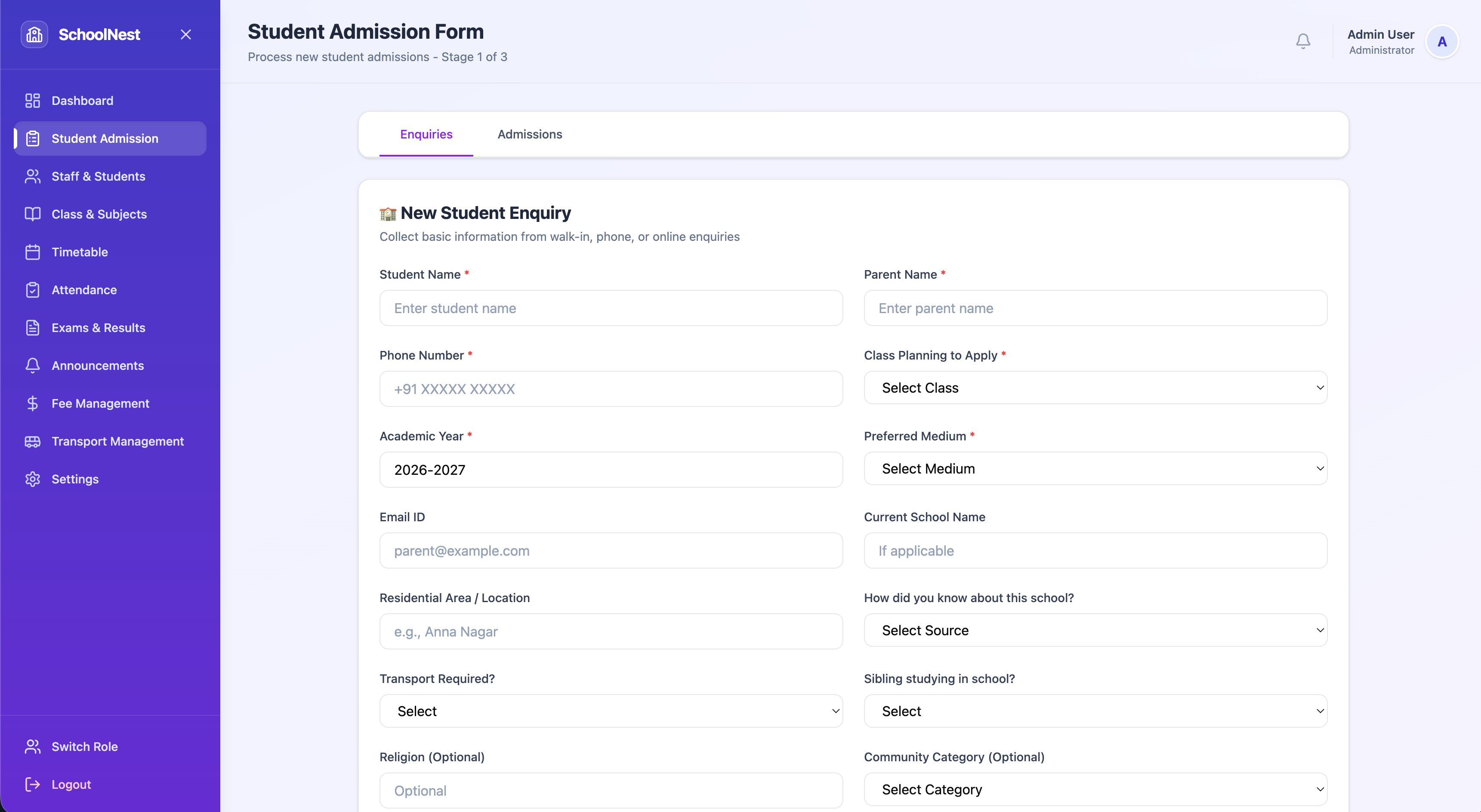Switch to the Admissions tab

[x=530, y=134]
